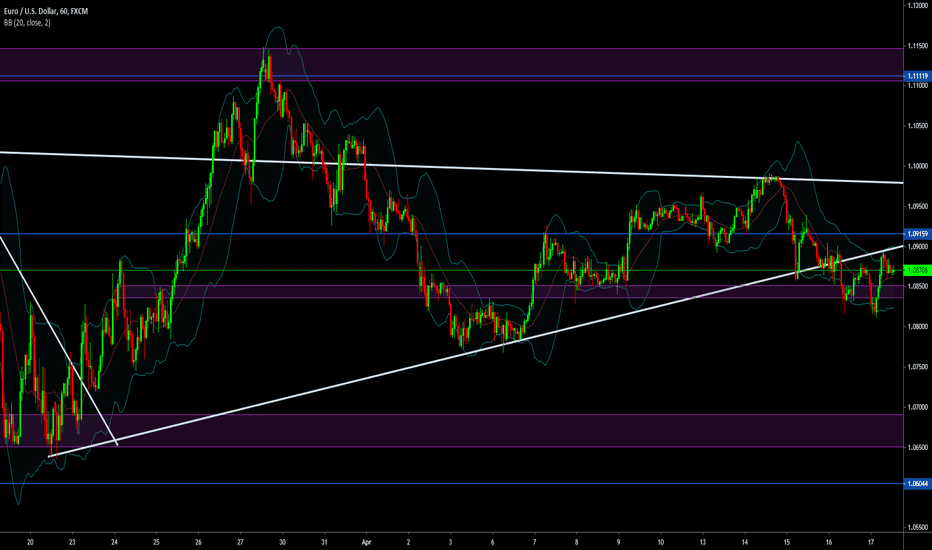Select the upper white descending trendline
This screenshot has width=932, height=550.
tap(452, 168)
